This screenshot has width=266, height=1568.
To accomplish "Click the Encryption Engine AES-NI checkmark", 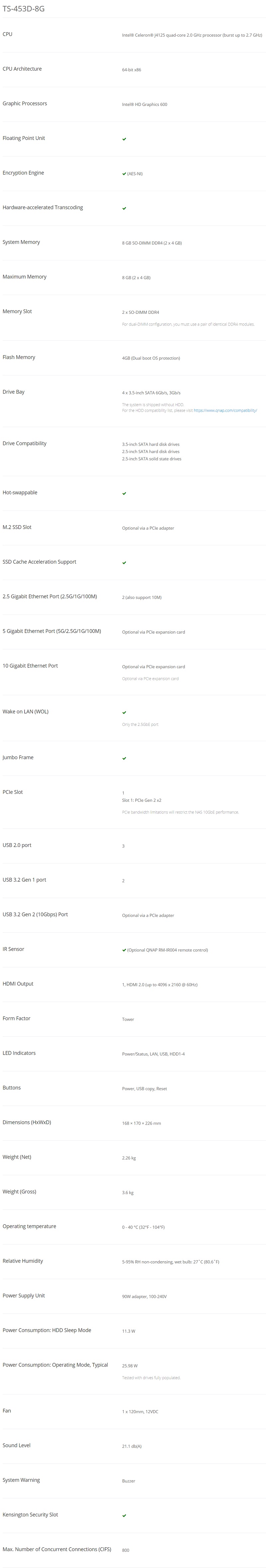I will point(124,174).
